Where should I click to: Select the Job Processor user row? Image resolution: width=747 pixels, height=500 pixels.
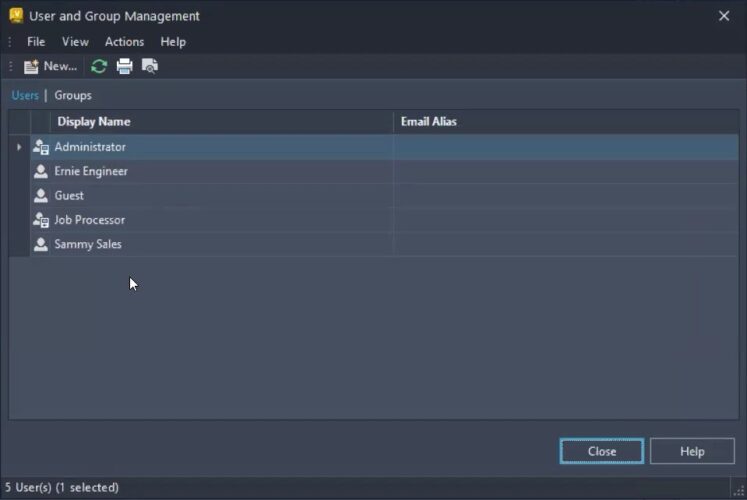[384, 220]
